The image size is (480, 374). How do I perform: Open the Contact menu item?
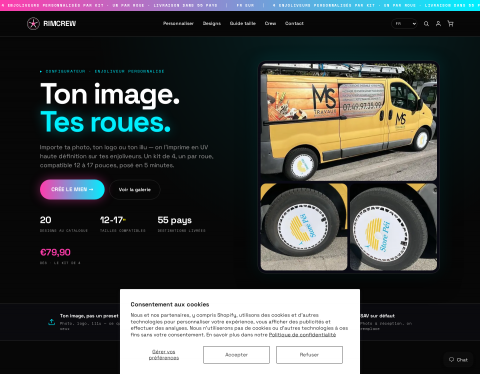coord(294,23)
